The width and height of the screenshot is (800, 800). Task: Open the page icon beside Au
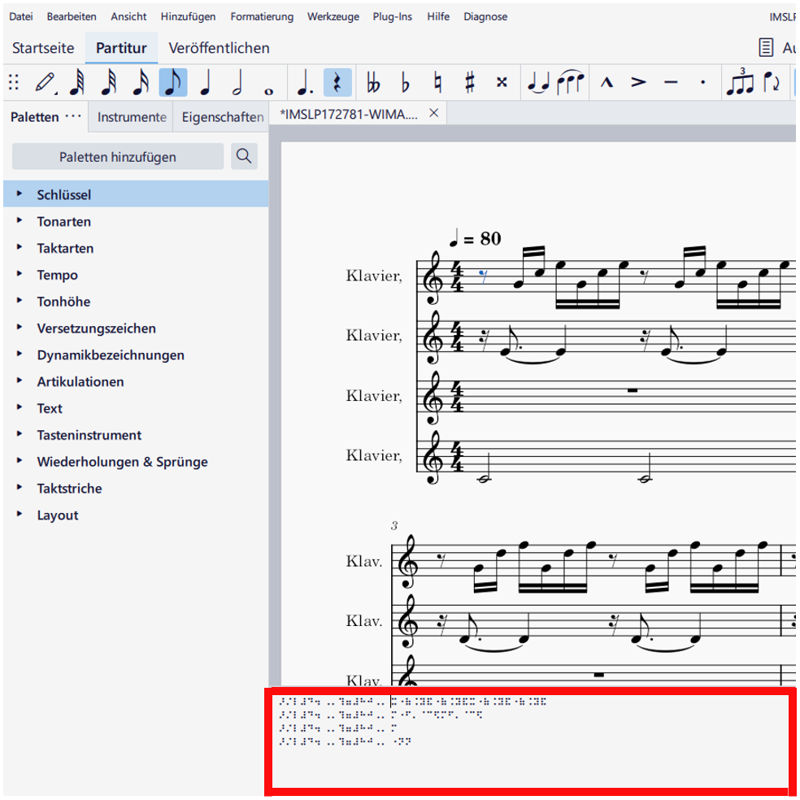tap(765, 48)
